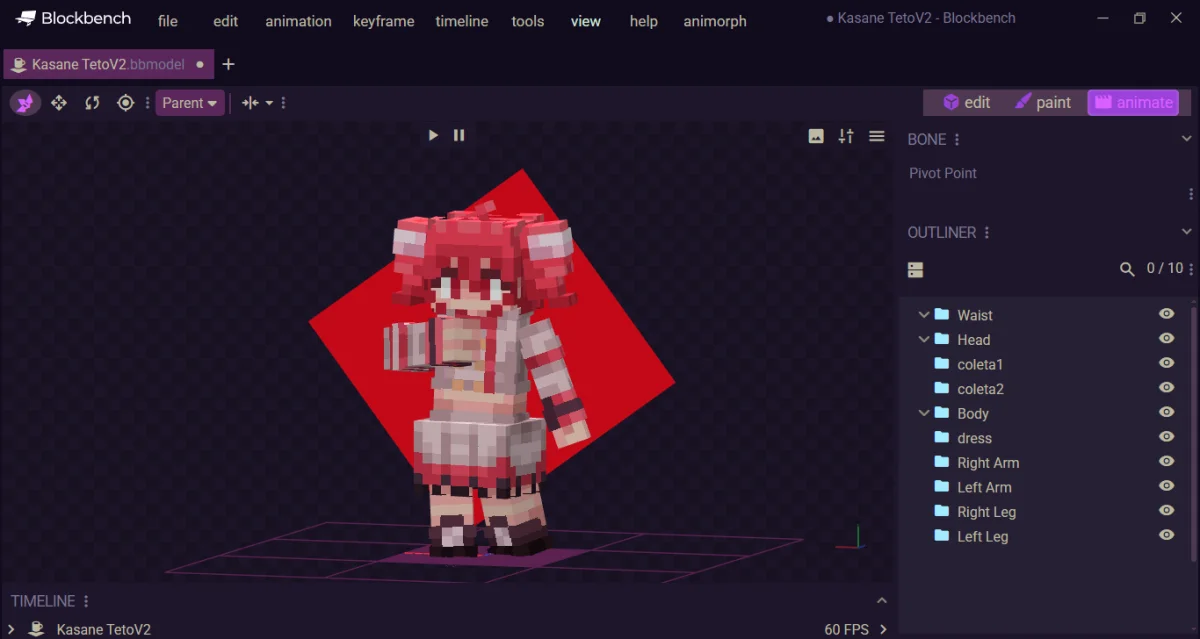Viewport: 1200px width, 639px height.
Task: Select the Left Leg bone
Action: tap(982, 537)
